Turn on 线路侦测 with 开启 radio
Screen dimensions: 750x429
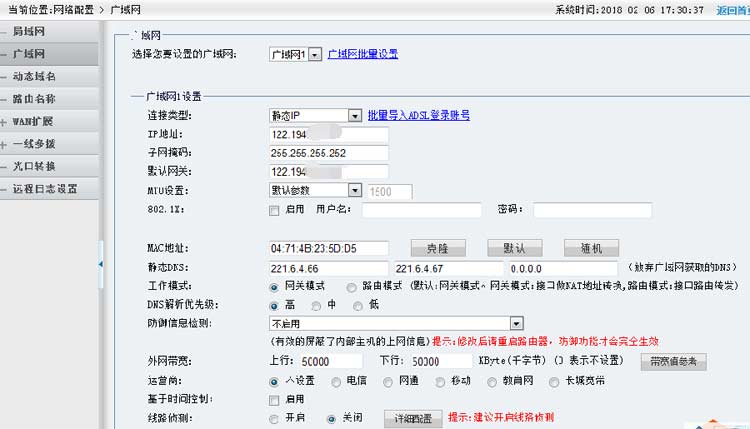(x=274, y=418)
